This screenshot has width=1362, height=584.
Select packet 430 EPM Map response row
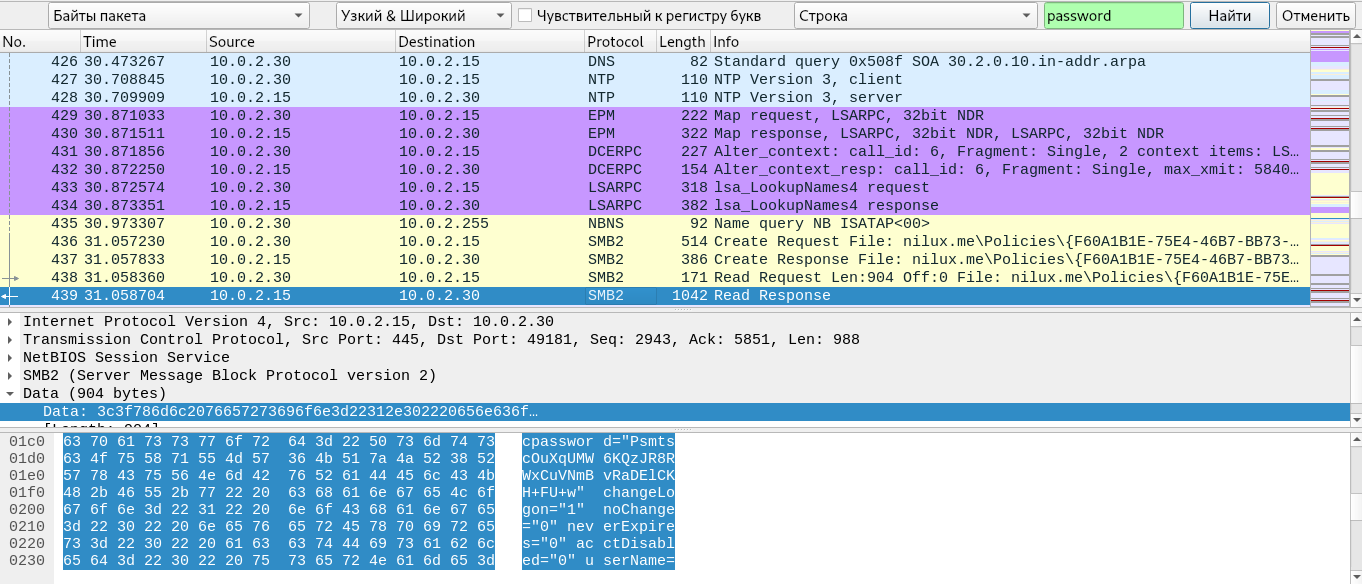[x=655, y=134]
